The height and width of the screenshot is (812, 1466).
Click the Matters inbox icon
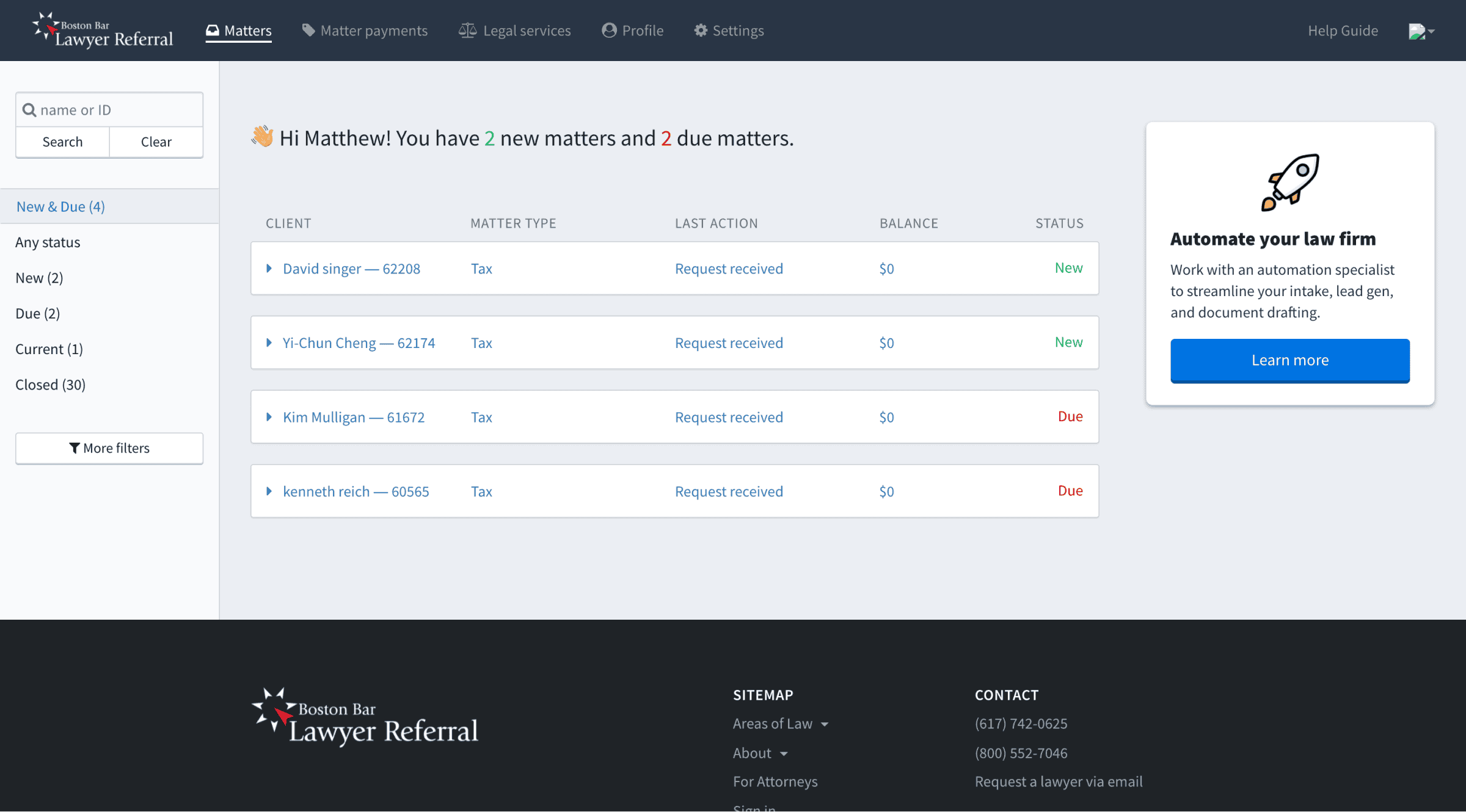pos(212,31)
